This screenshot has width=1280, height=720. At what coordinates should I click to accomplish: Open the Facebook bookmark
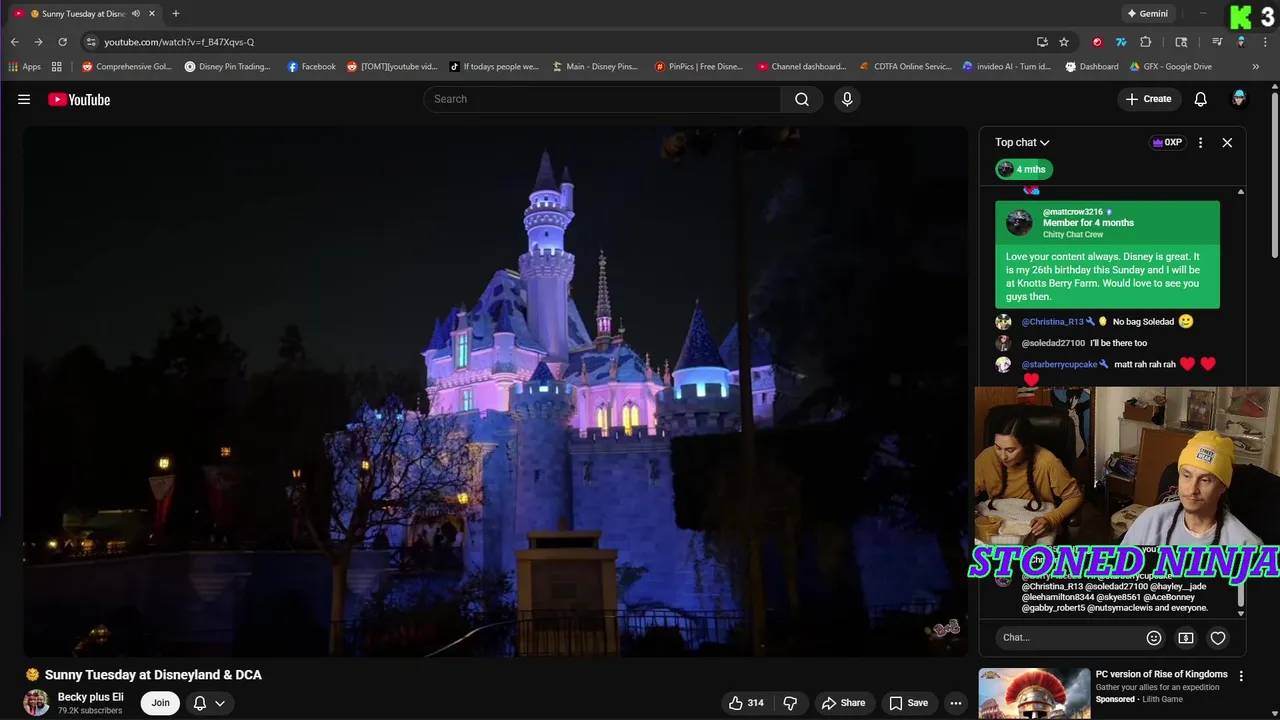pyautogui.click(x=311, y=67)
